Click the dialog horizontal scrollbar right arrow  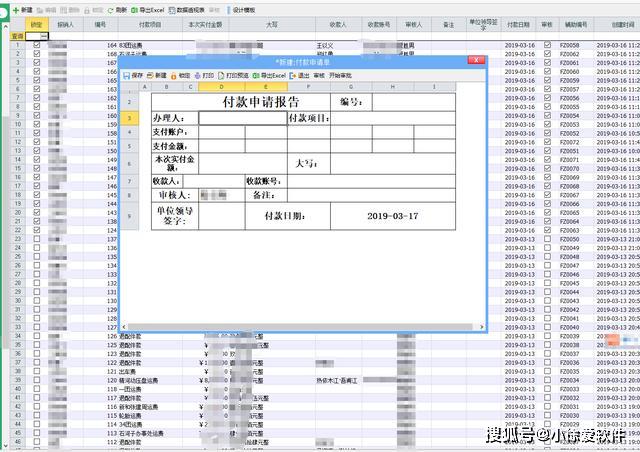coord(481,327)
